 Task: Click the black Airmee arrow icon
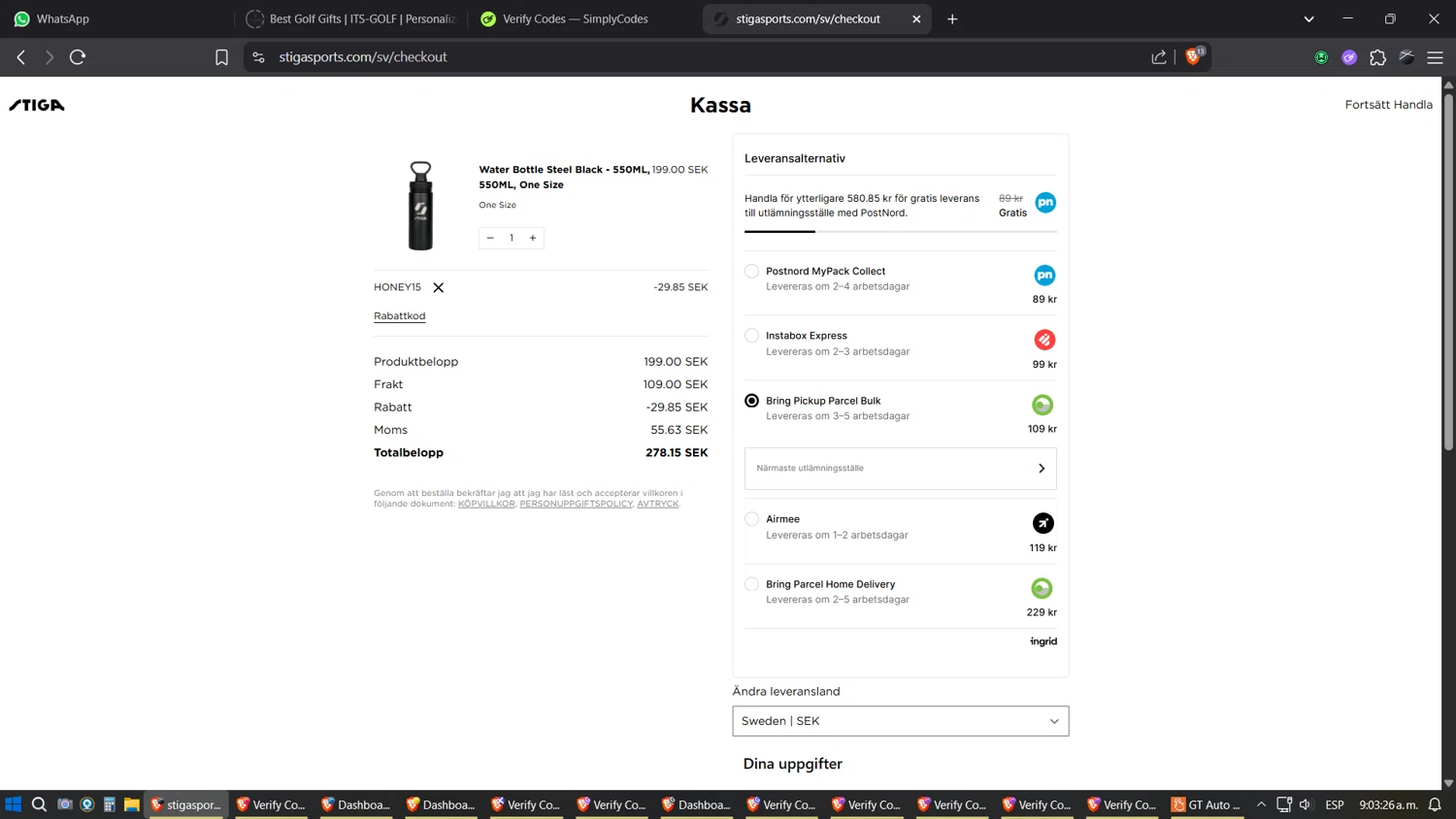pos(1043,523)
